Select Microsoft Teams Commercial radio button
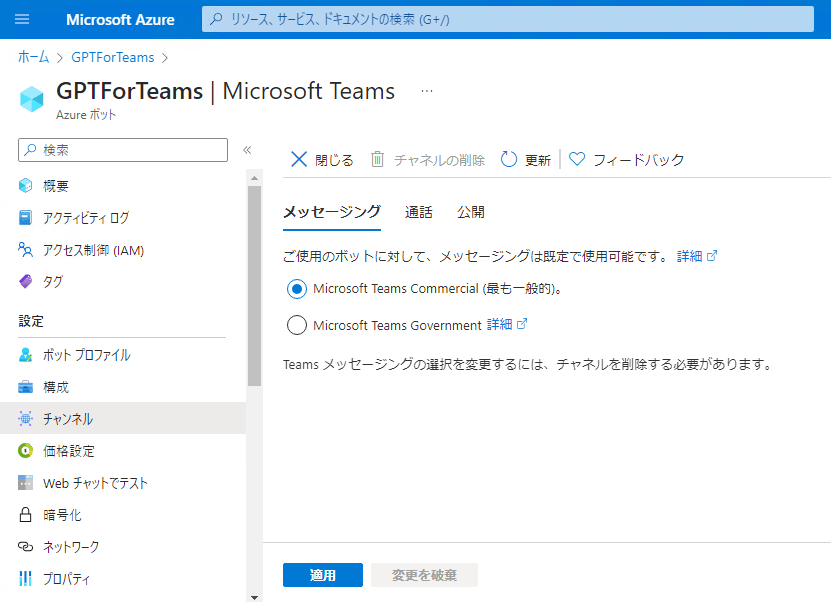This screenshot has width=831, height=602. tap(297, 289)
